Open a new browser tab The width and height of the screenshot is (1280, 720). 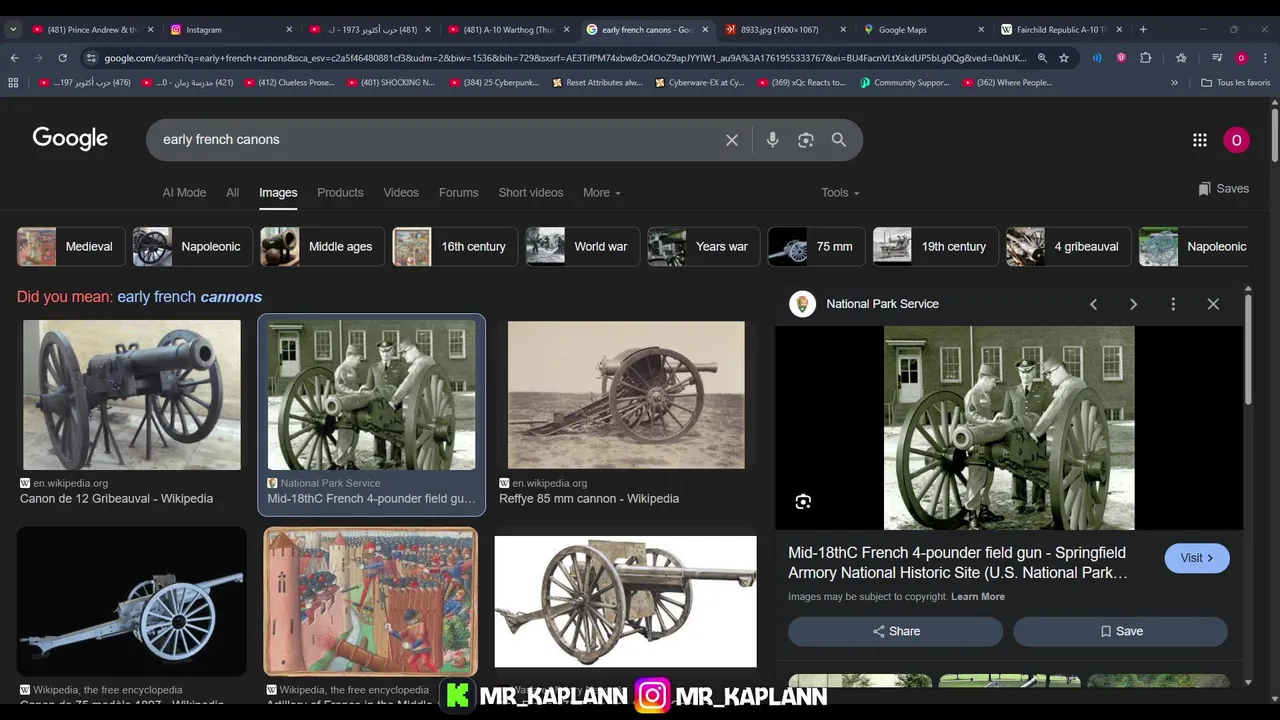pos(1143,30)
